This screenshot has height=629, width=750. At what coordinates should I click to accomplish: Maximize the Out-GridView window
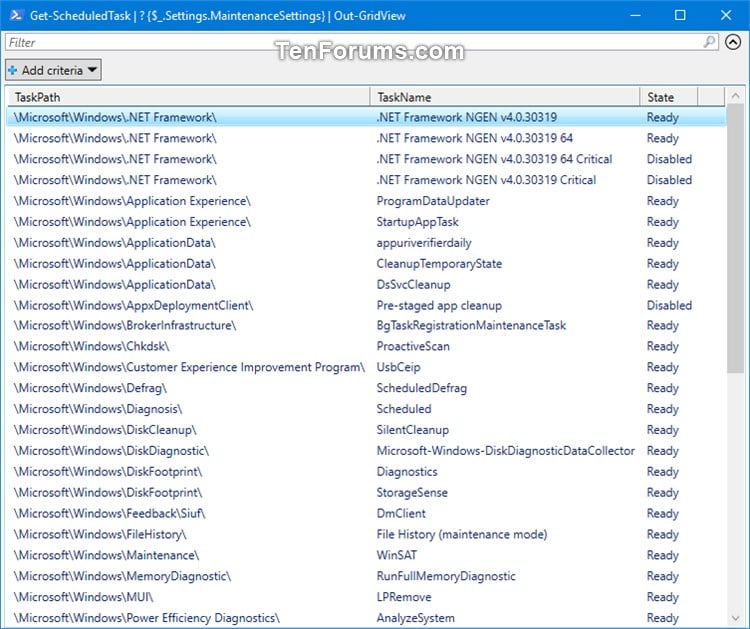tap(680, 15)
